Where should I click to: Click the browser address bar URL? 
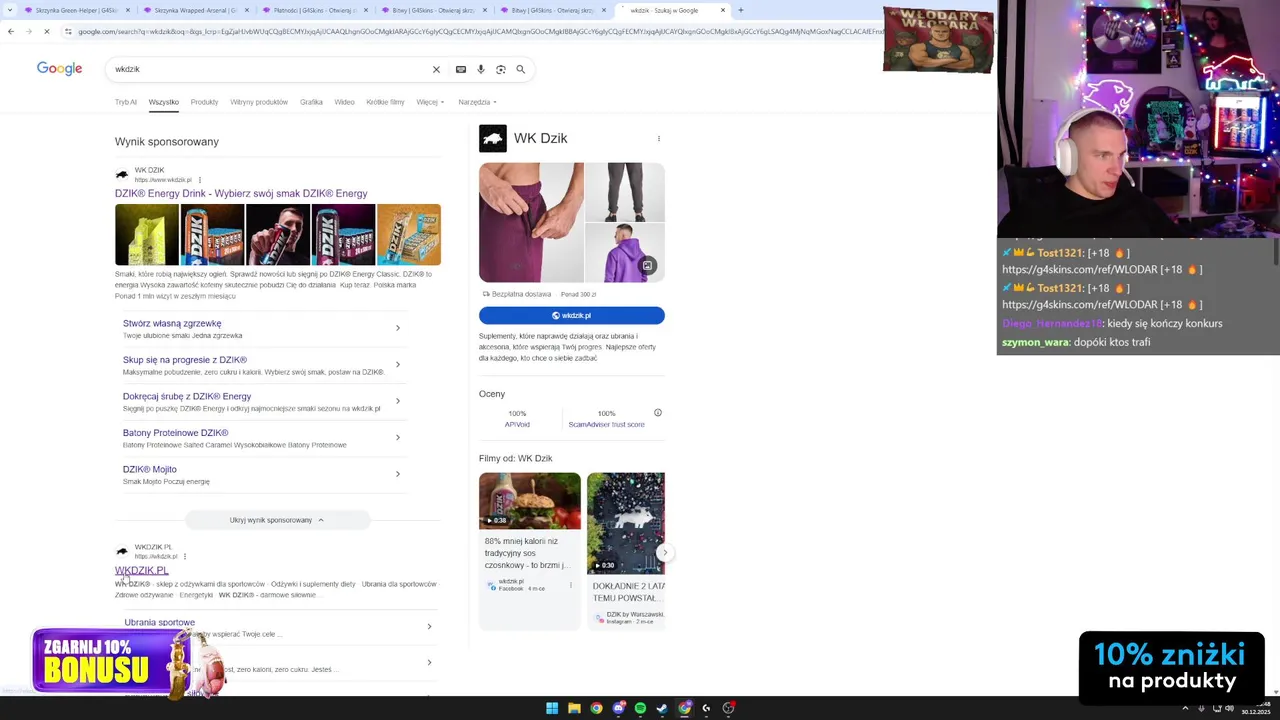(x=480, y=31)
